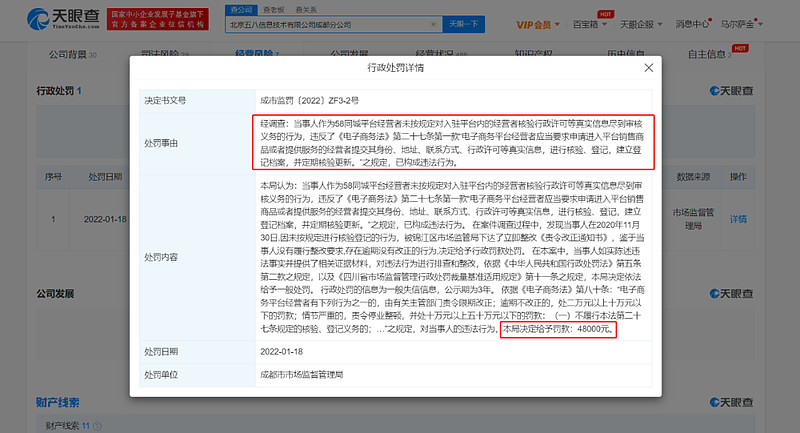This screenshot has height=433, width=800.
Task: Click the fine amount text 48000元
Action: (x=595, y=329)
